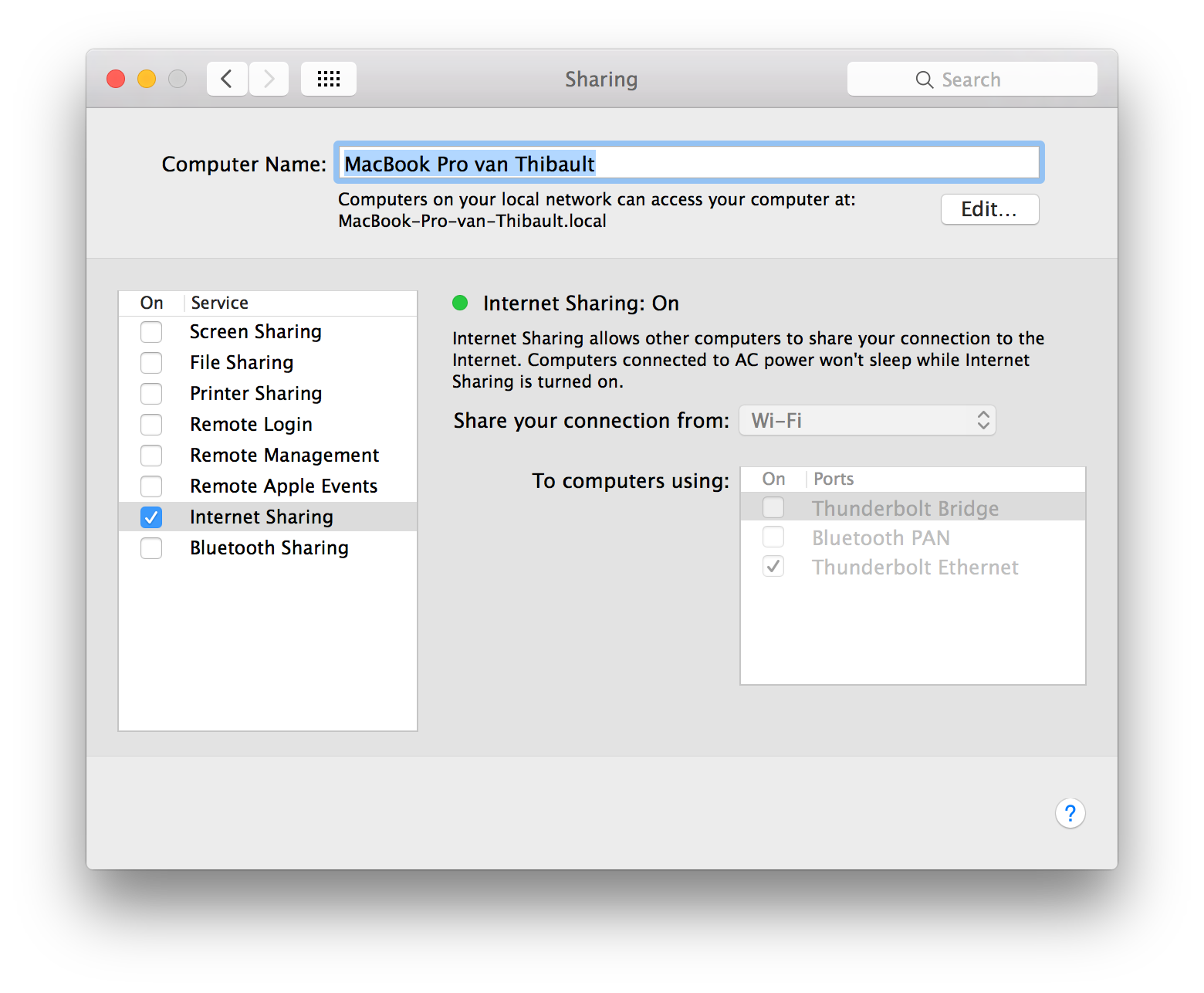The image size is (1204, 993).
Task: Click the Bluetooth PAN port label
Action: pos(881,537)
